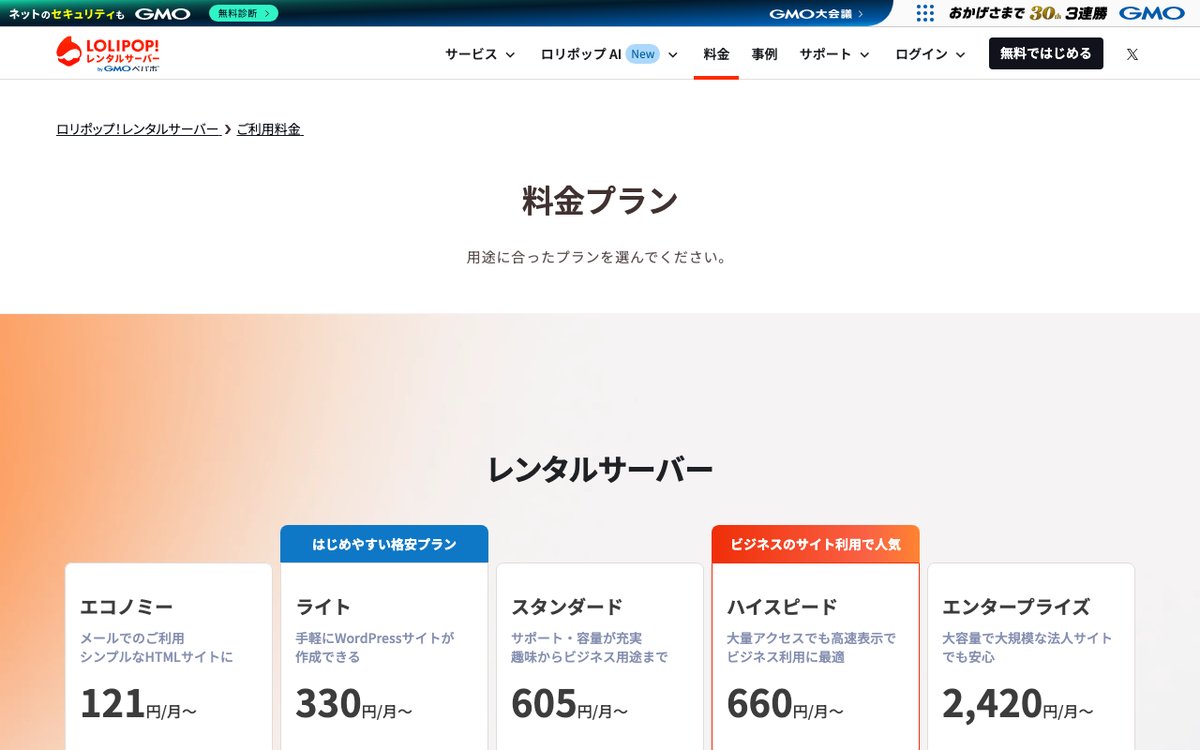This screenshot has width=1200, height=750.
Task: Select the ライト plan title
Action: (324, 607)
